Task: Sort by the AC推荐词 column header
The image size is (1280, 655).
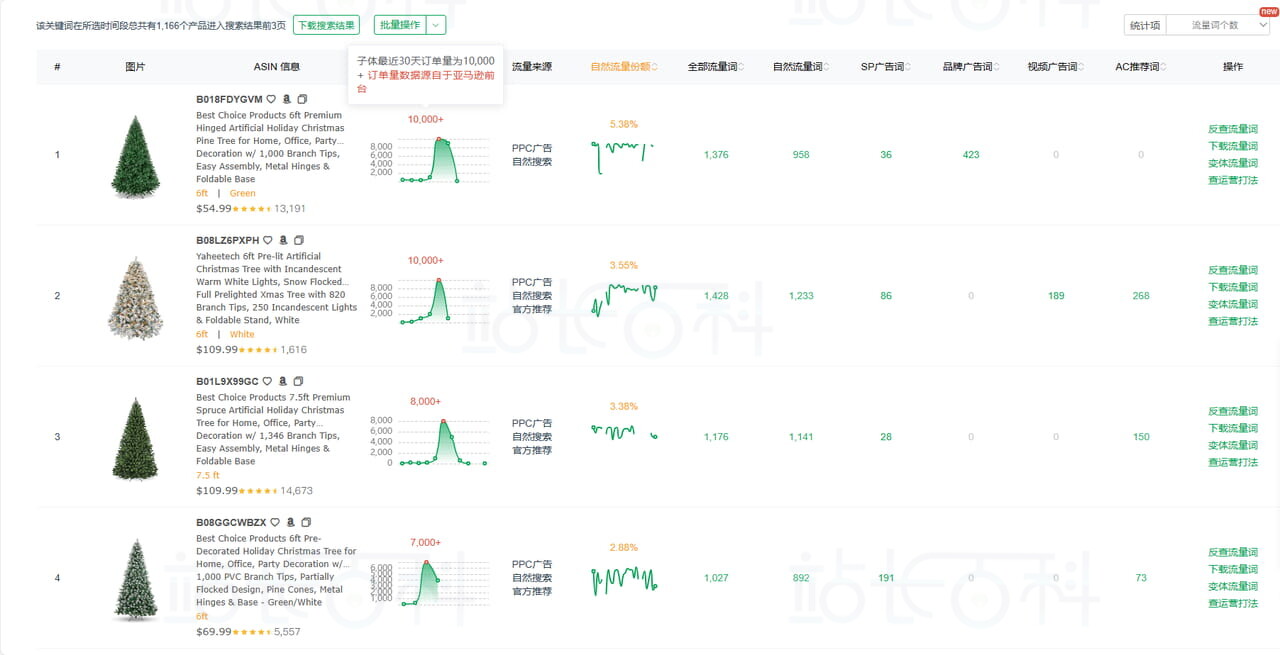Action: pyautogui.click(x=1140, y=67)
